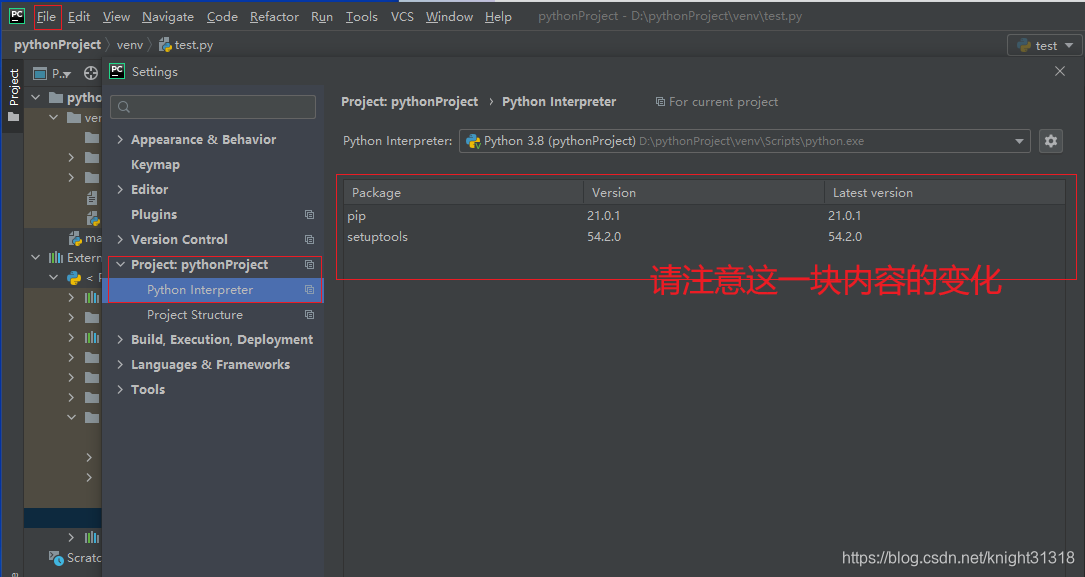Select the setuptools package row
The height and width of the screenshot is (577, 1085).
[704, 237]
